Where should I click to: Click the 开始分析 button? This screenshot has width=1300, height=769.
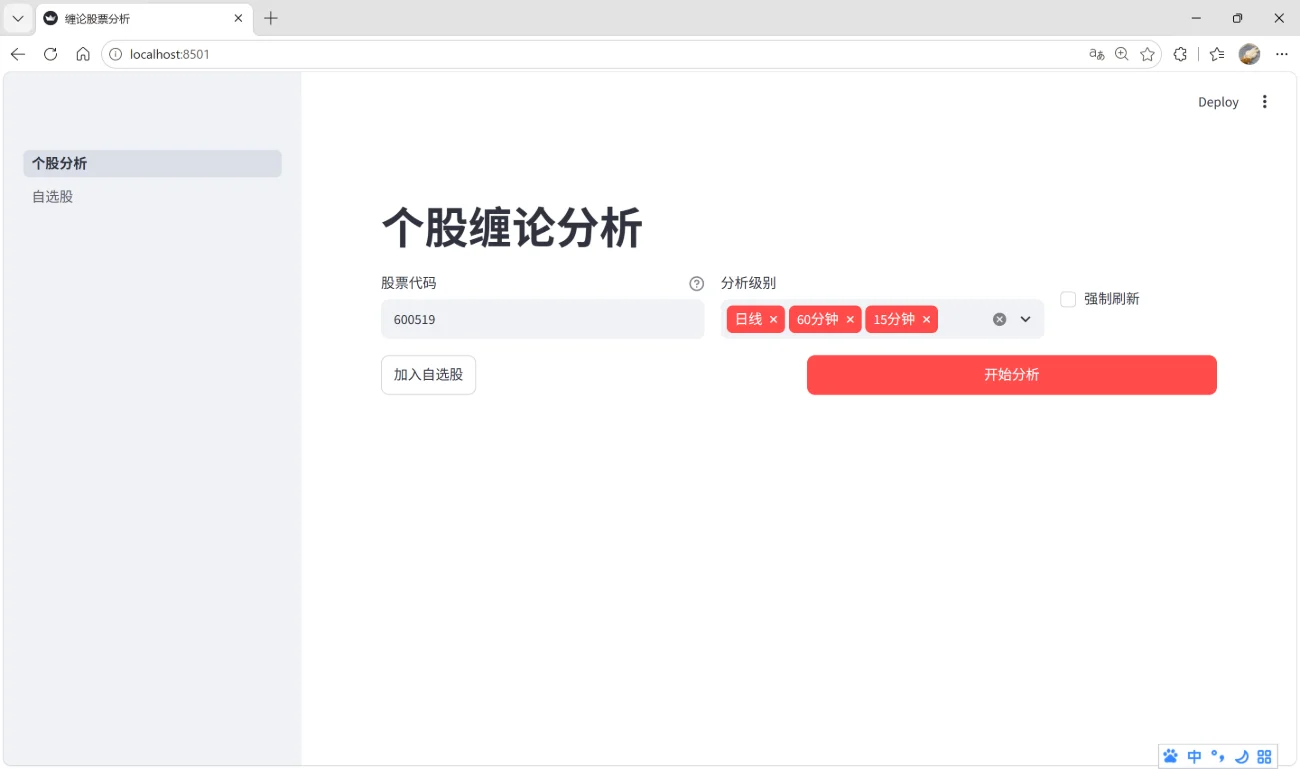click(x=1012, y=375)
